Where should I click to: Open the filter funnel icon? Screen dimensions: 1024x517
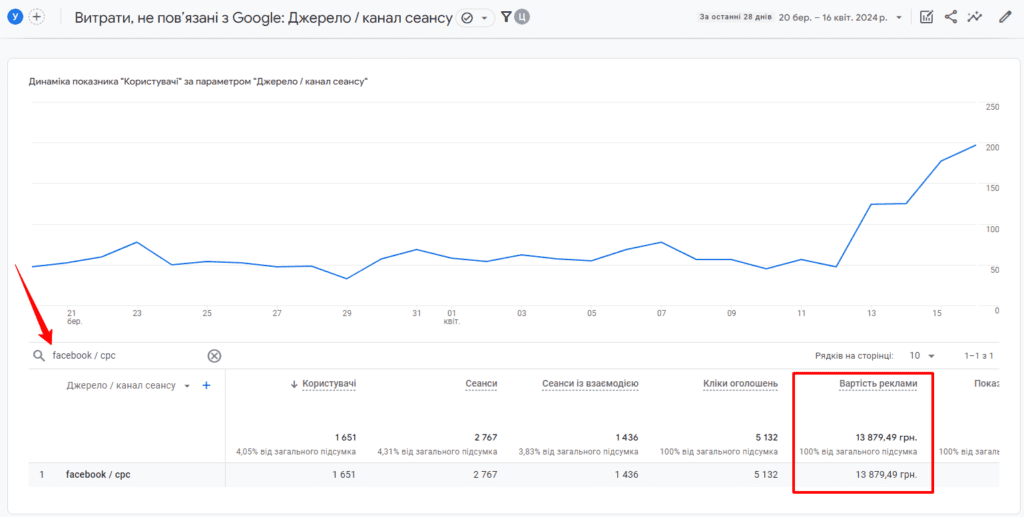point(505,18)
